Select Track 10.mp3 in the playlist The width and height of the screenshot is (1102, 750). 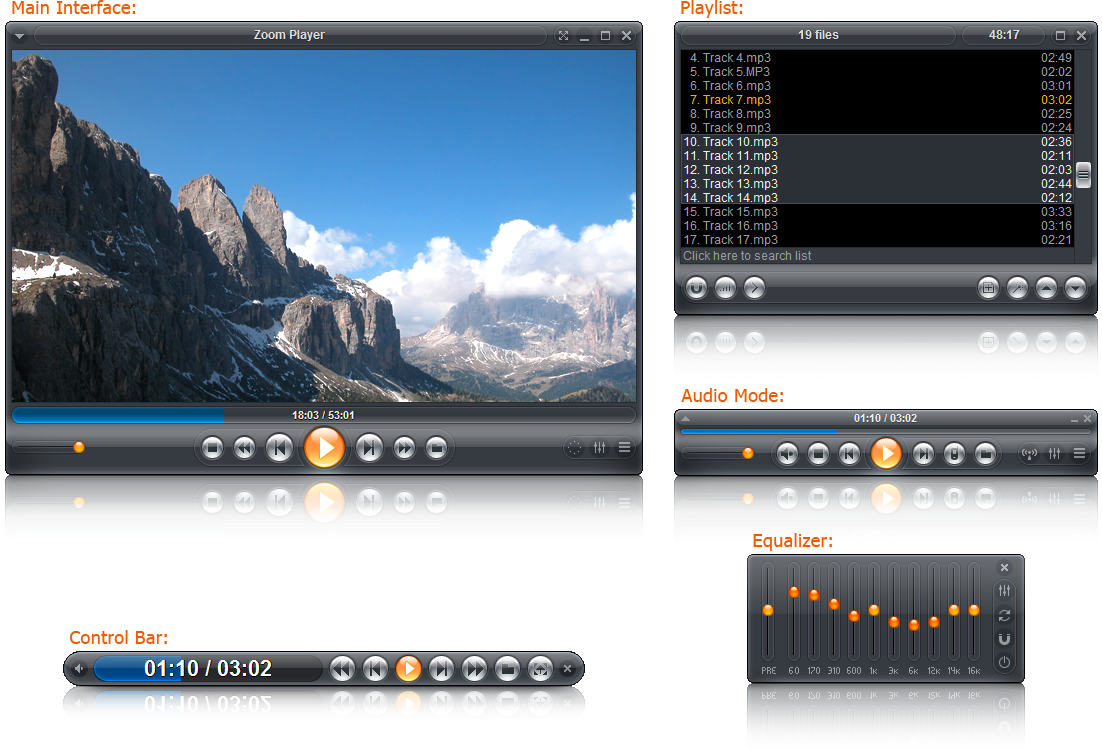(877, 142)
